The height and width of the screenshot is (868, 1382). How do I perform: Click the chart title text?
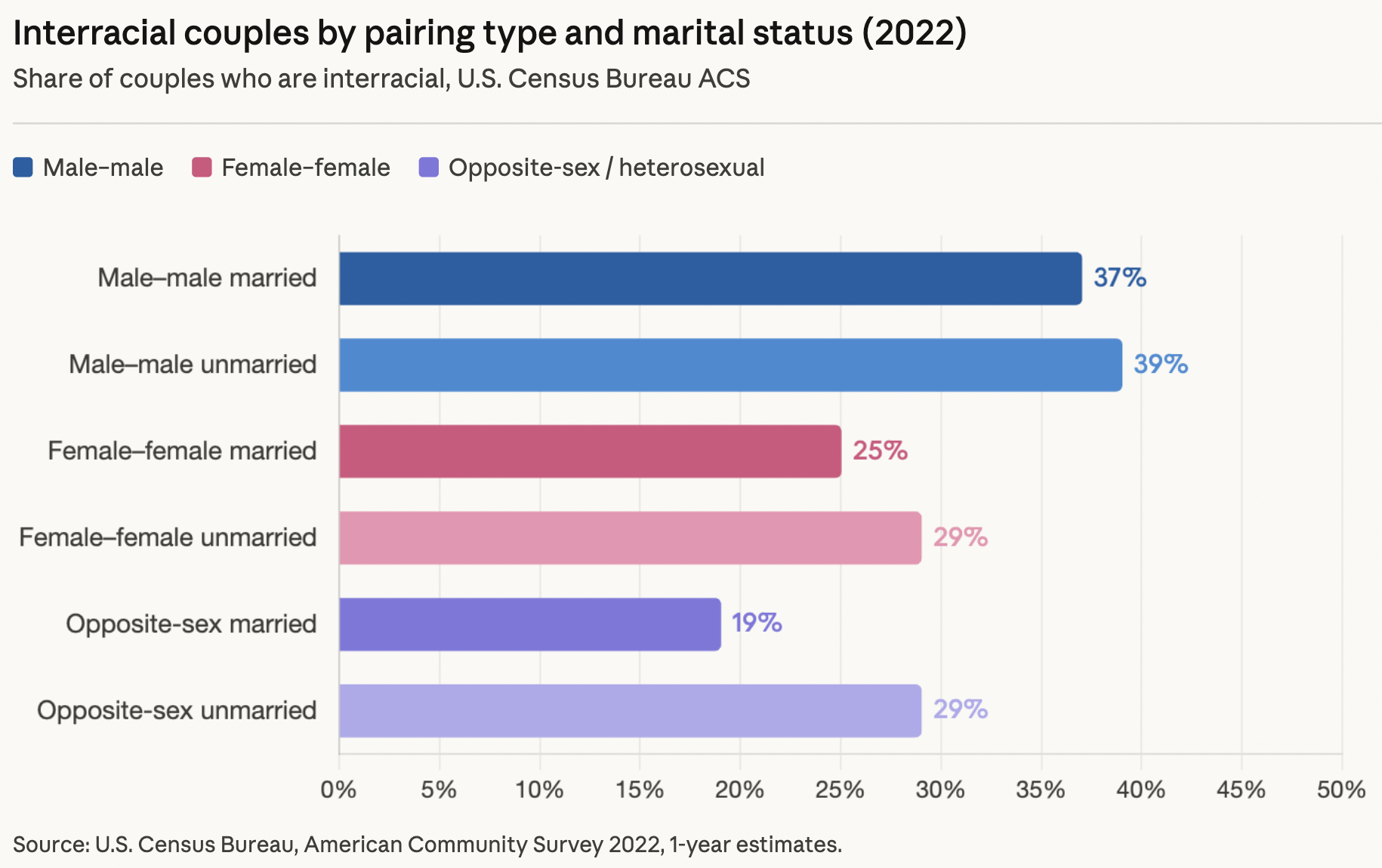[x=489, y=33]
